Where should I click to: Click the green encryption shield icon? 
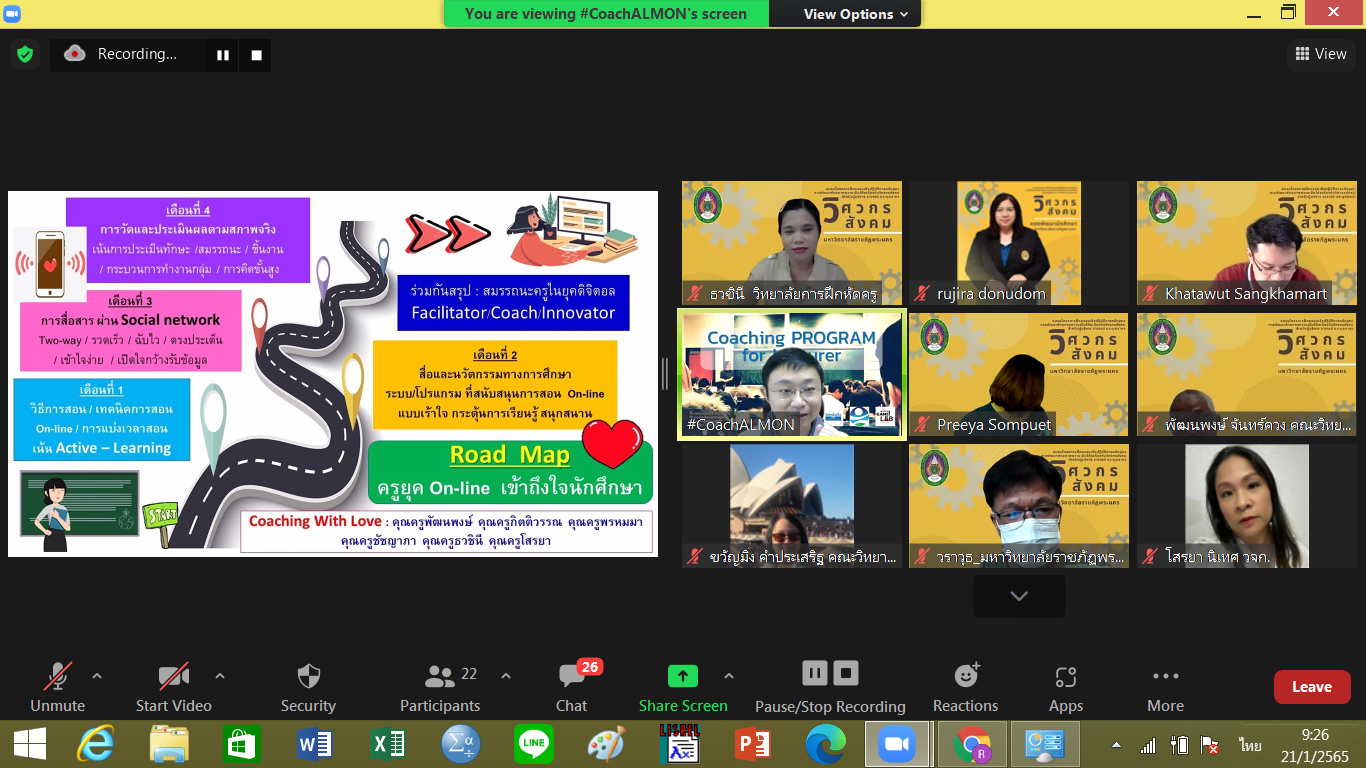[25, 54]
